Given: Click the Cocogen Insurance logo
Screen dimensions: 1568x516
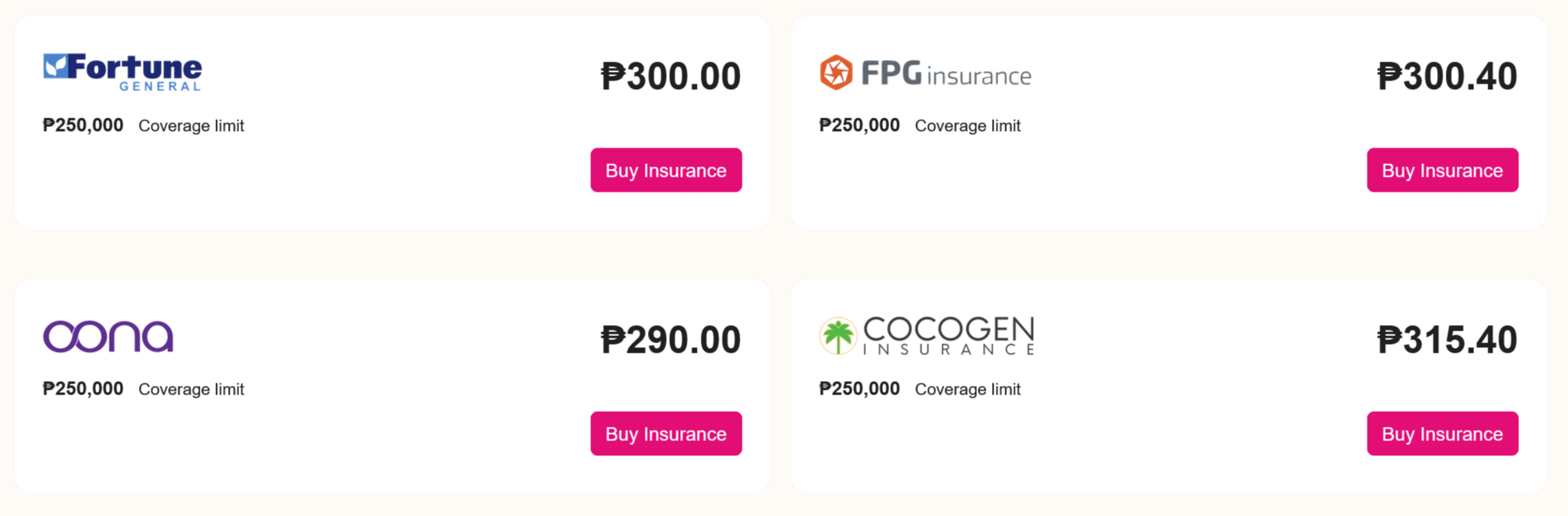Looking at the screenshot, I should coord(926,336).
